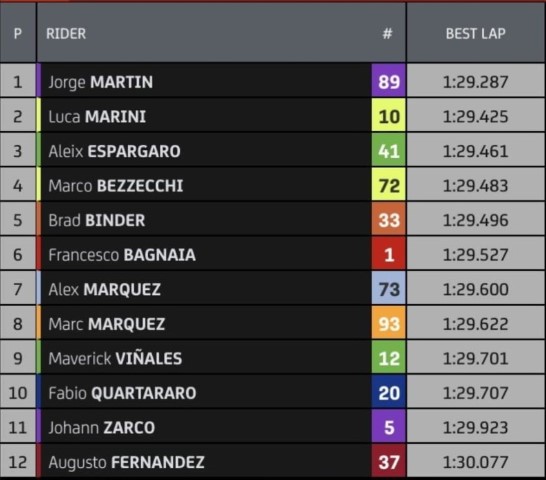Click the P position column header
The width and height of the screenshot is (546, 480).
[x=18, y=33]
